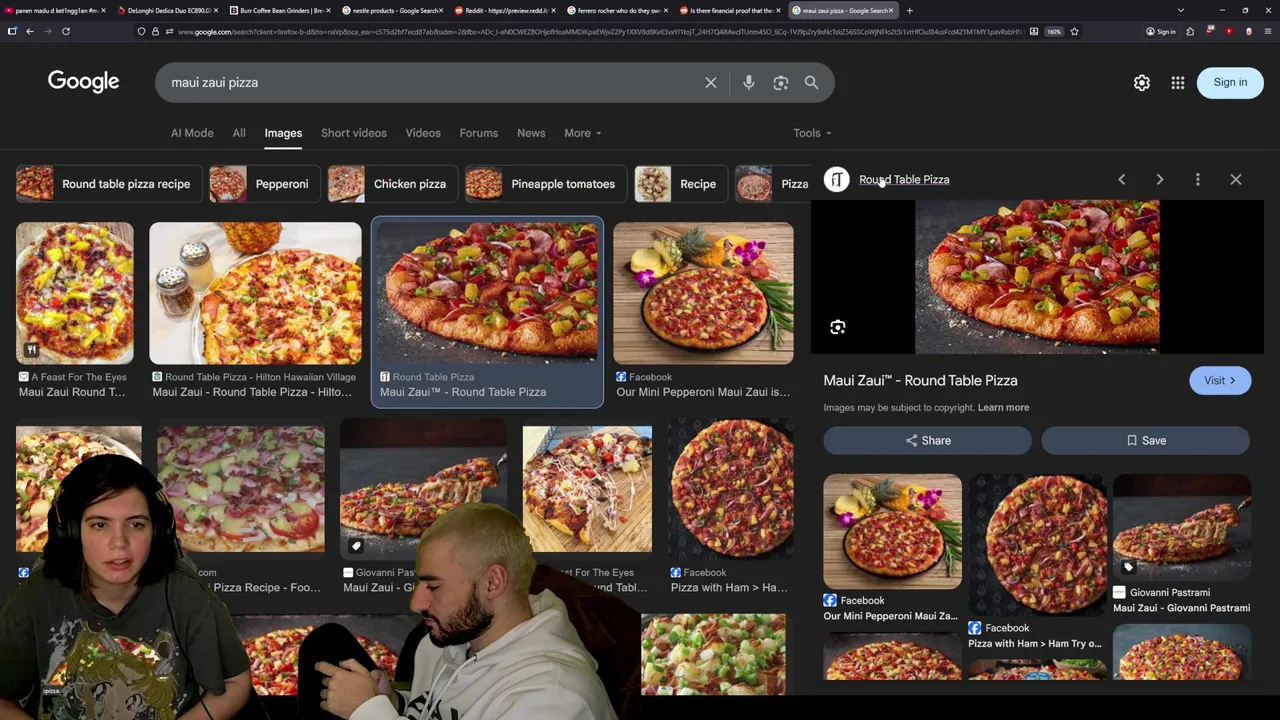1280x720 pixels.
Task: Close the image preview panel
Action: (1236, 180)
